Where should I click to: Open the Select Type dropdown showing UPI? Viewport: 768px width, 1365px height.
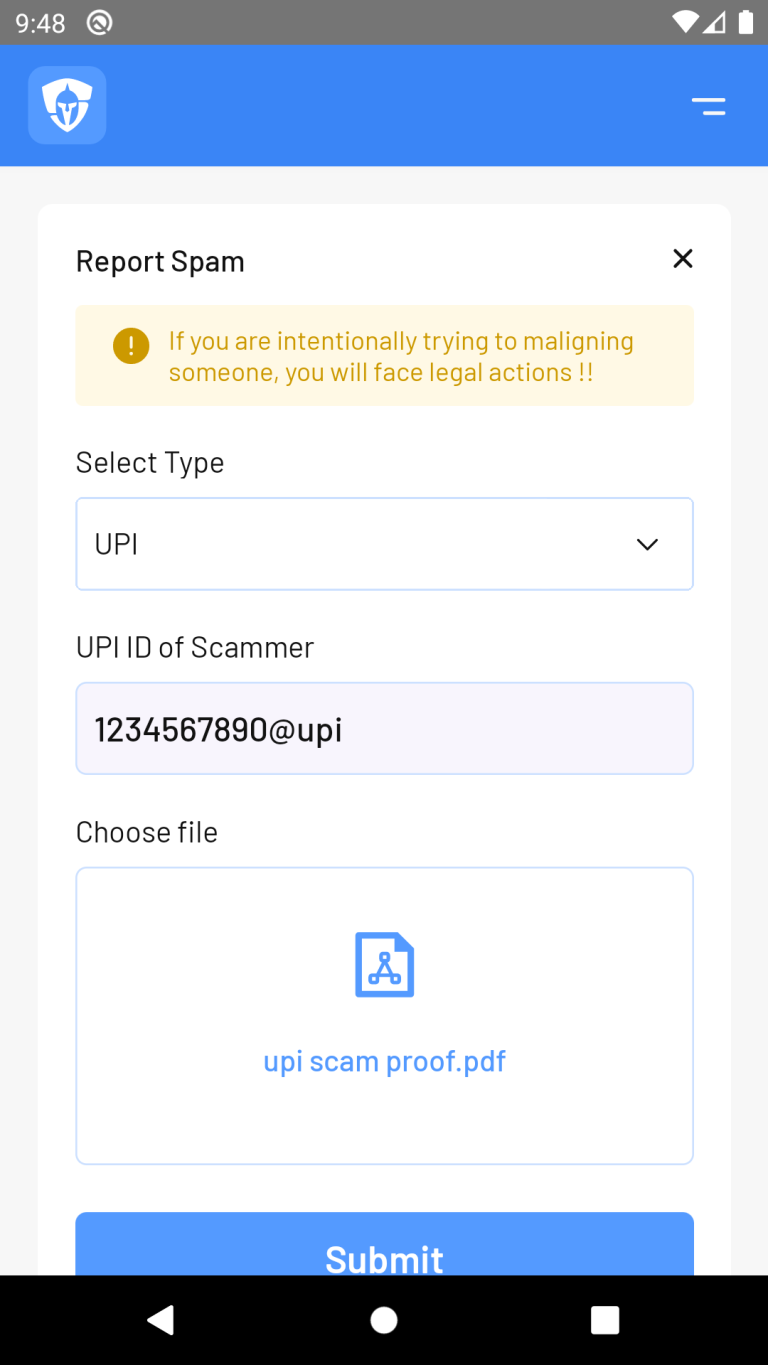pos(384,544)
